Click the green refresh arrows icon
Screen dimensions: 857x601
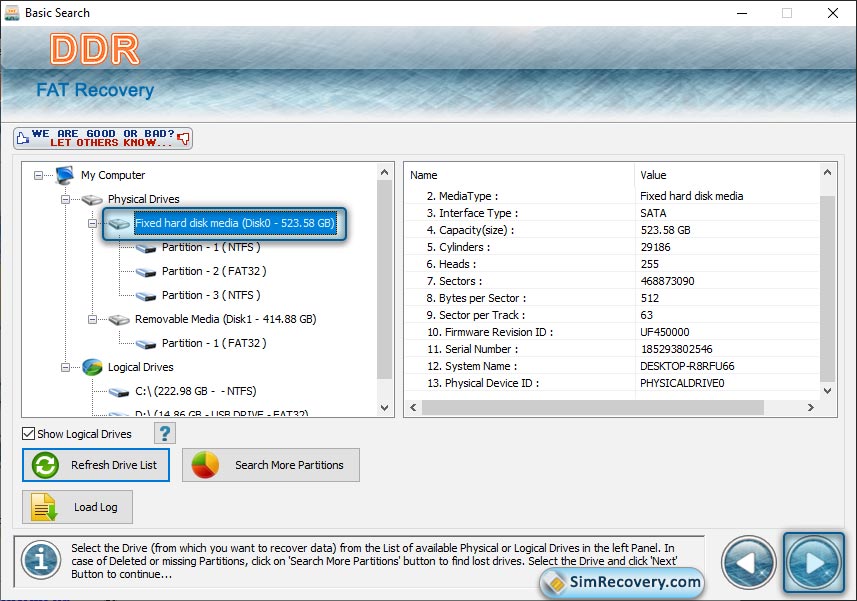tap(45, 466)
